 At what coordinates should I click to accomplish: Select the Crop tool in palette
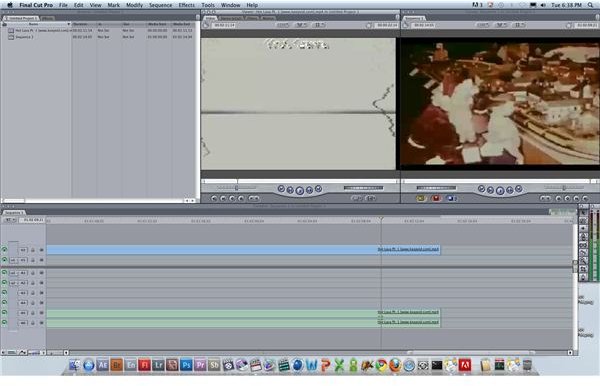[x=583, y=269]
